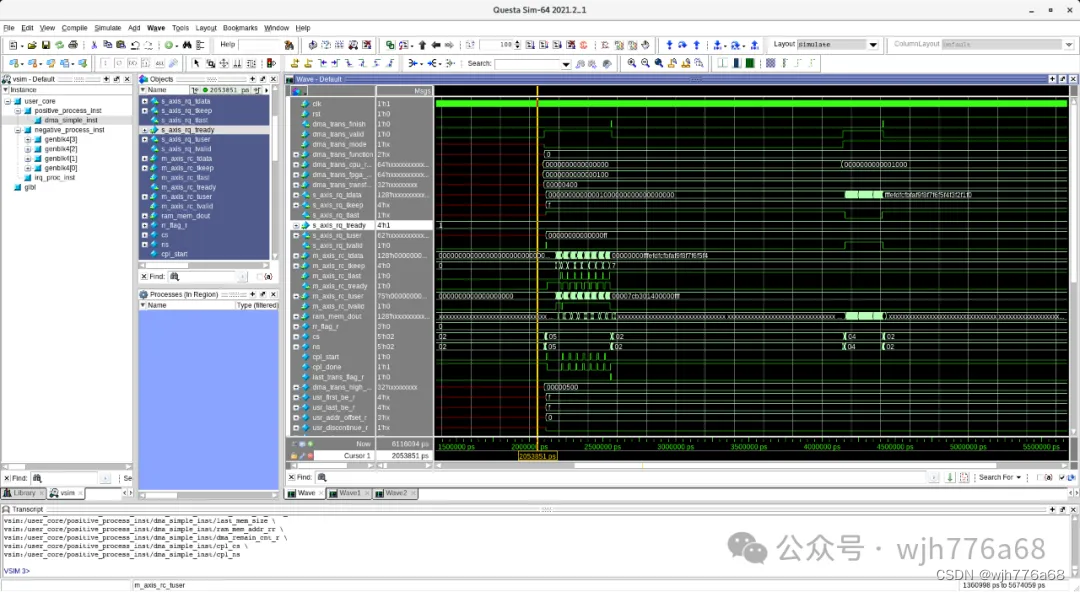Viewport: 1080px width, 592px height.
Task: Click the Undo toolbar icon
Action: pos(135,45)
